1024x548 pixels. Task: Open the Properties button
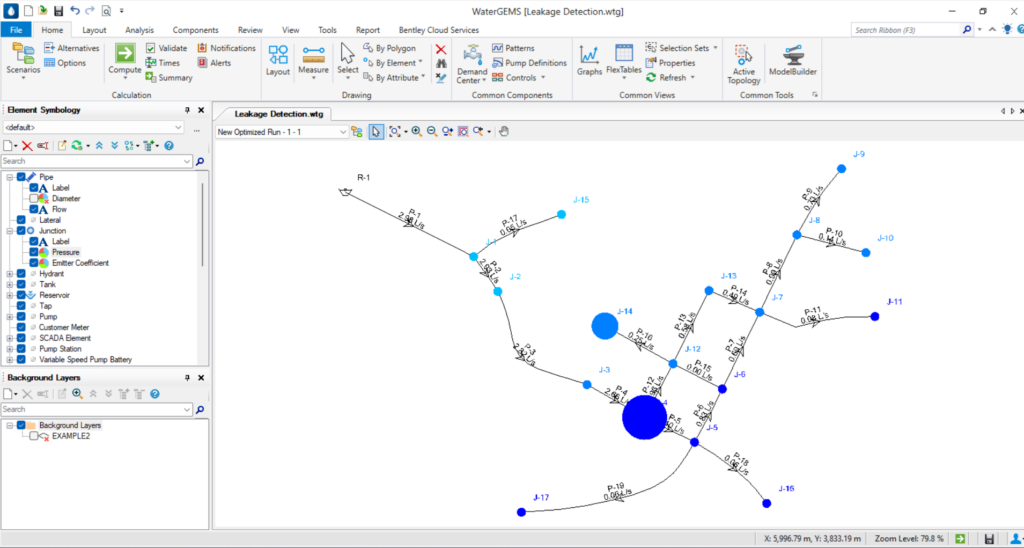click(670, 63)
